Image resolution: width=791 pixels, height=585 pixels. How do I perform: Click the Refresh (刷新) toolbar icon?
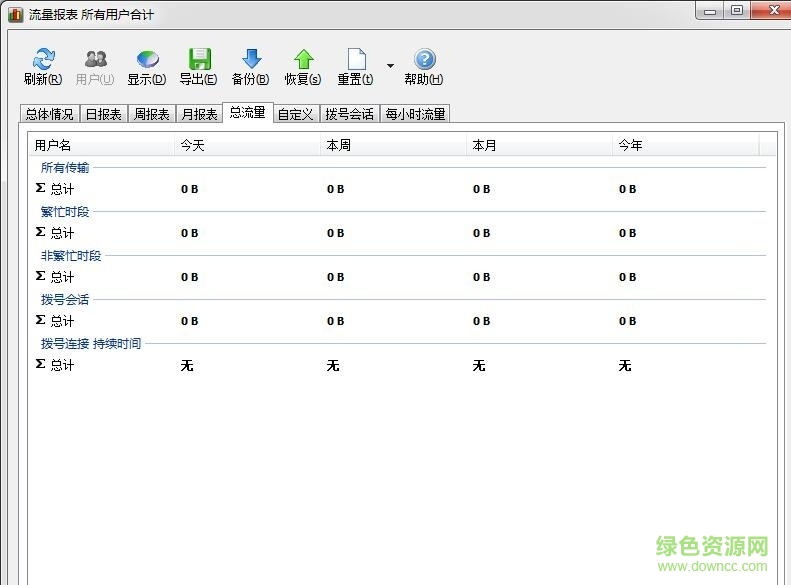[43, 61]
